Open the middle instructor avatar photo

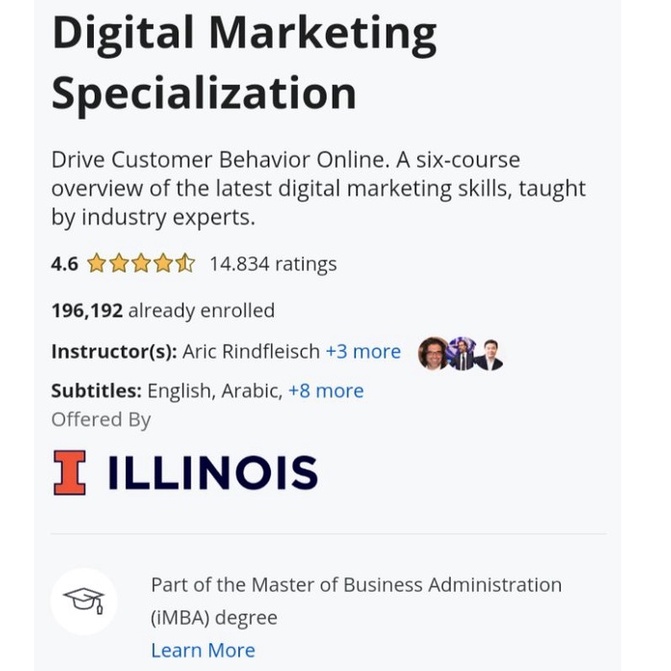(461, 353)
